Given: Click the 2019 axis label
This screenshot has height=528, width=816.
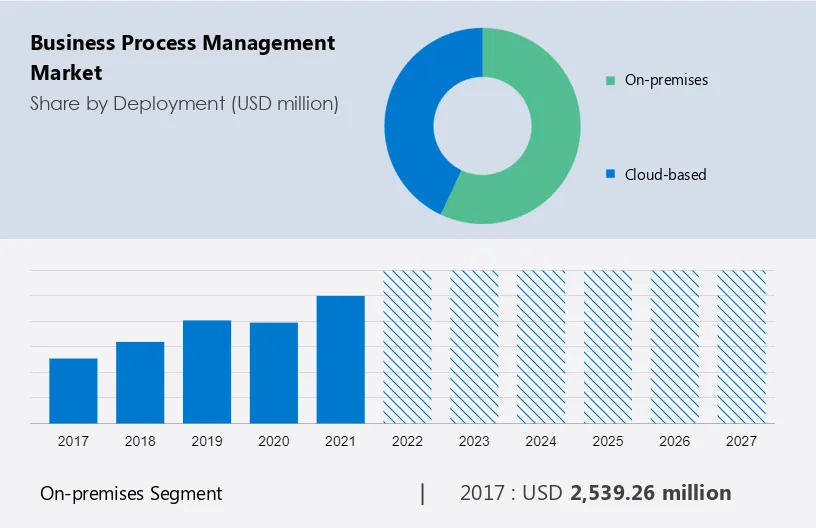Looking at the screenshot, I should point(207,441).
